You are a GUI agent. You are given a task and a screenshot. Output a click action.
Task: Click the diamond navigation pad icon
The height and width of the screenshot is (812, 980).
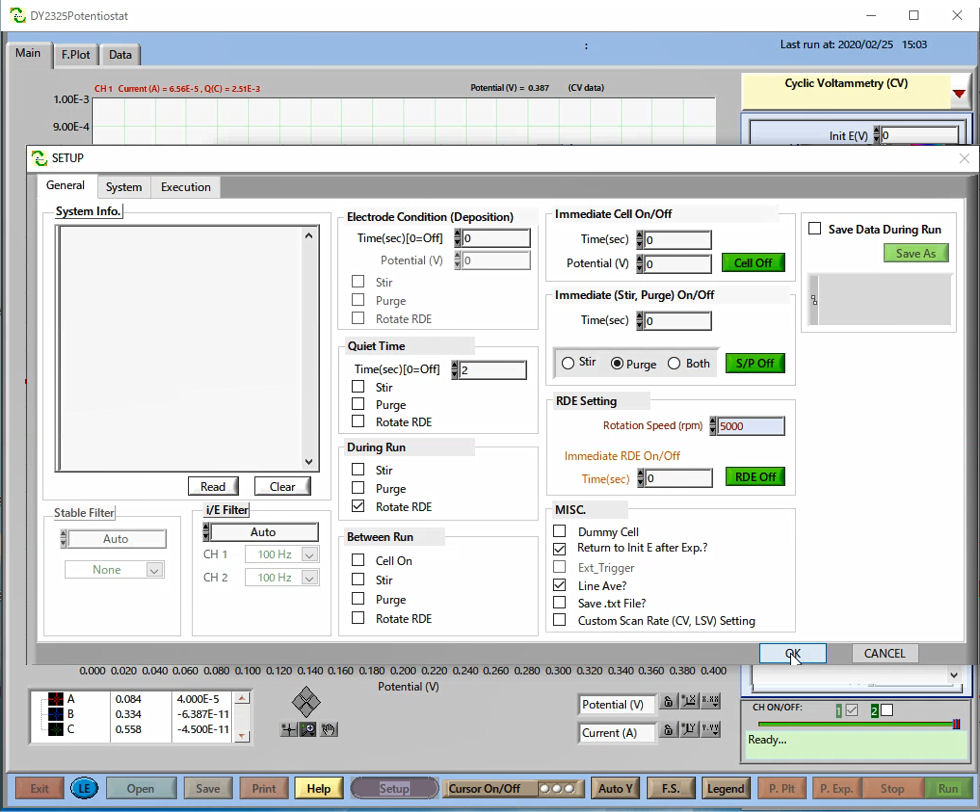307,700
